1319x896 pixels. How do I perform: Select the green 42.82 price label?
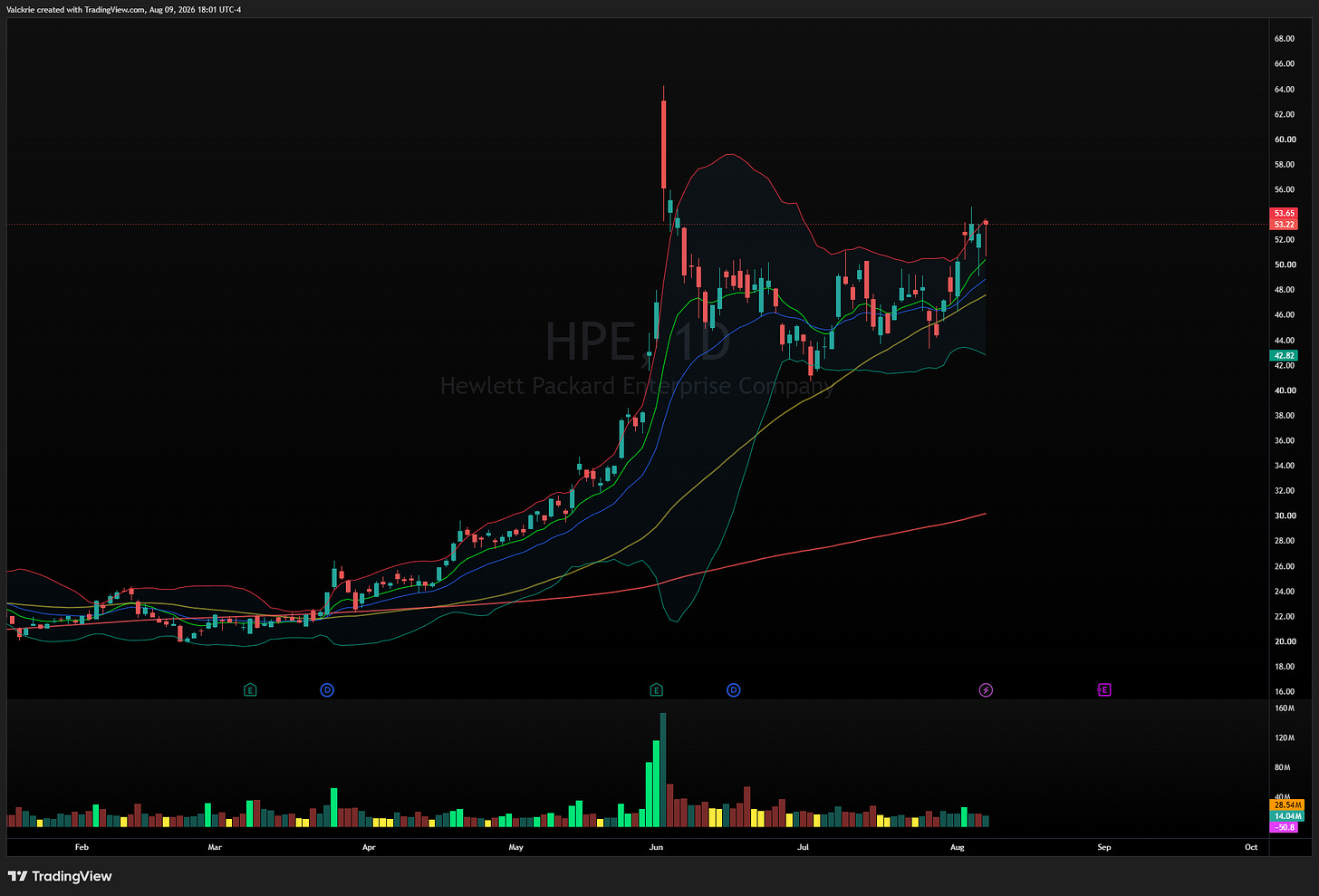tap(1285, 356)
